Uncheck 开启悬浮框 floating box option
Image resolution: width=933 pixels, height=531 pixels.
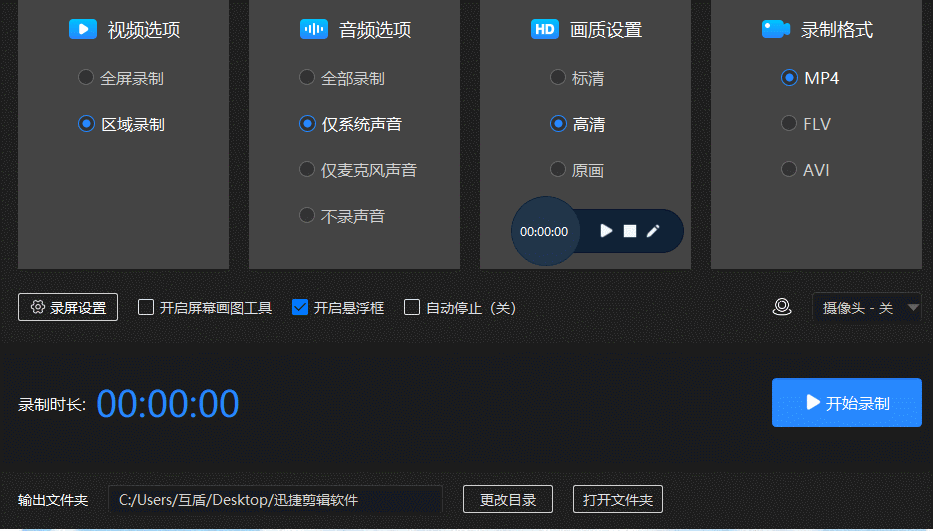[x=300, y=307]
